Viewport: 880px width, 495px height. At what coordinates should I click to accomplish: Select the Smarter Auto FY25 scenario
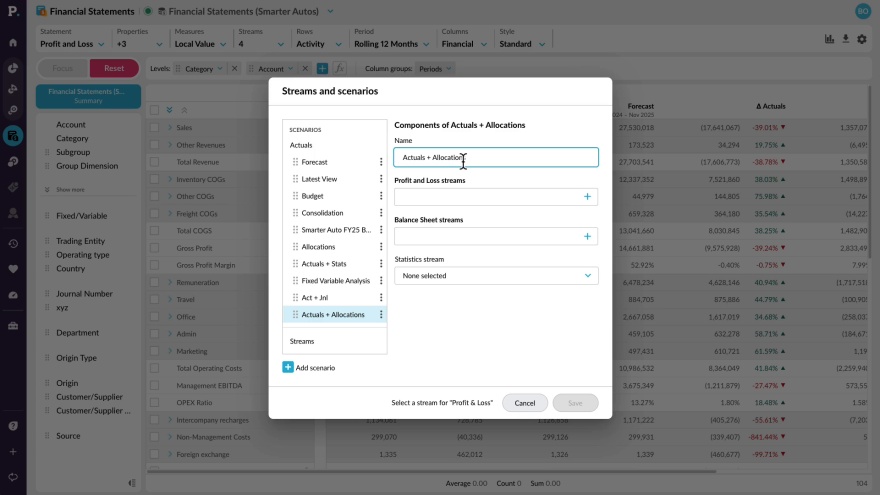(x=336, y=230)
